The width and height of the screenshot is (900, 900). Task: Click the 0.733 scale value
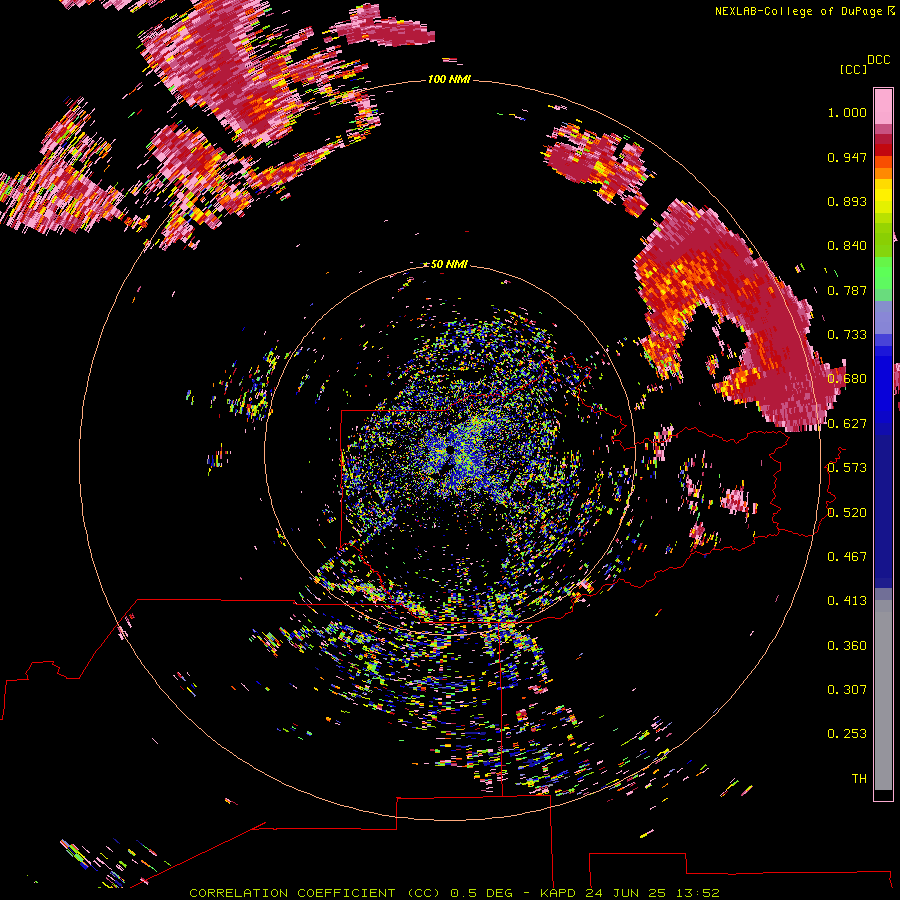tap(847, 335)
